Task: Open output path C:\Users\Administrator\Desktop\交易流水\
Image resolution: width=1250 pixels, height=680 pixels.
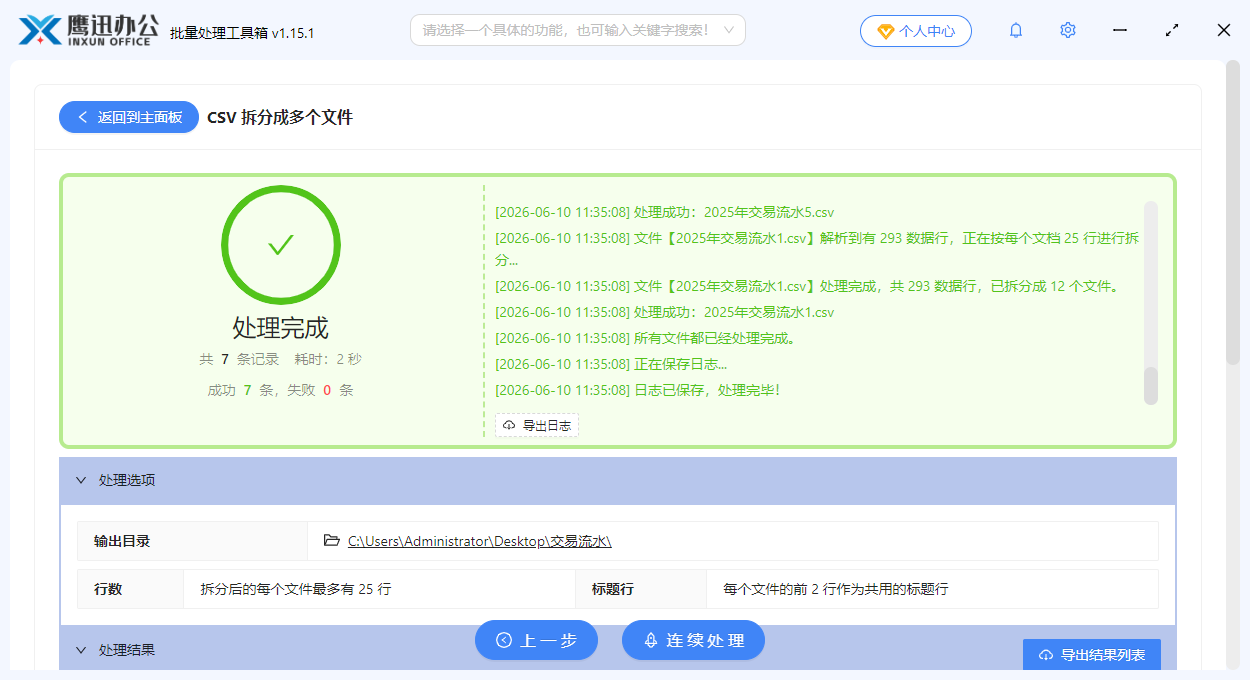Action: tap(479, 541)
